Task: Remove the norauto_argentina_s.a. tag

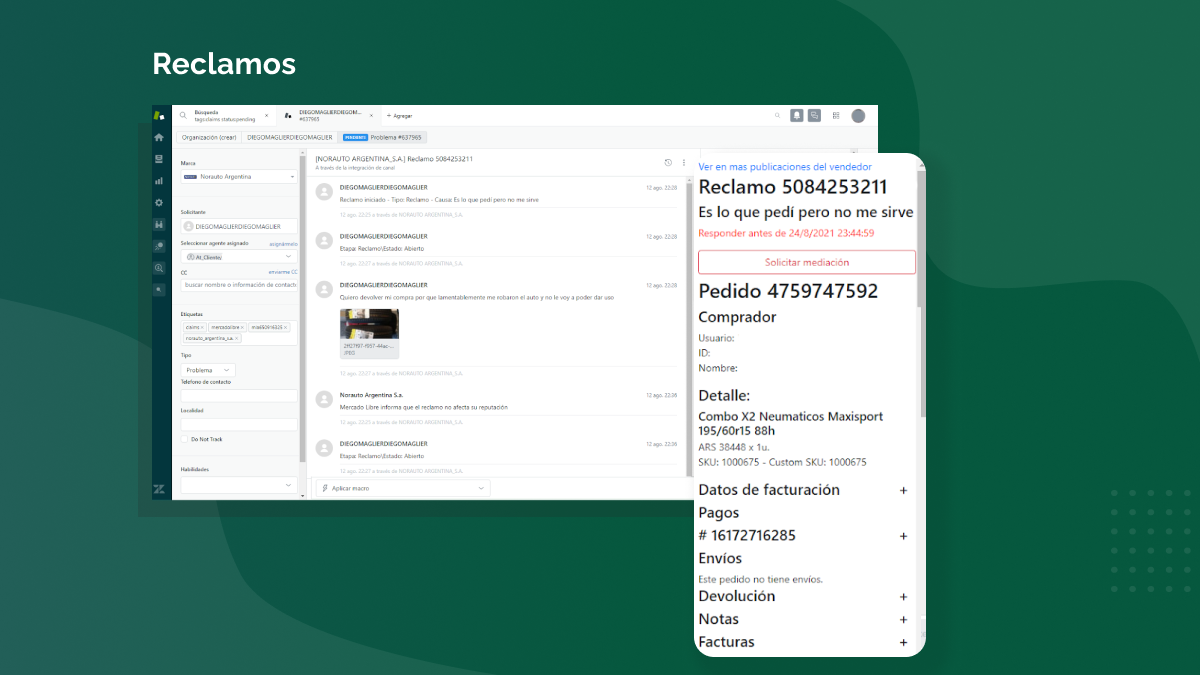Action: coord(237,338)
